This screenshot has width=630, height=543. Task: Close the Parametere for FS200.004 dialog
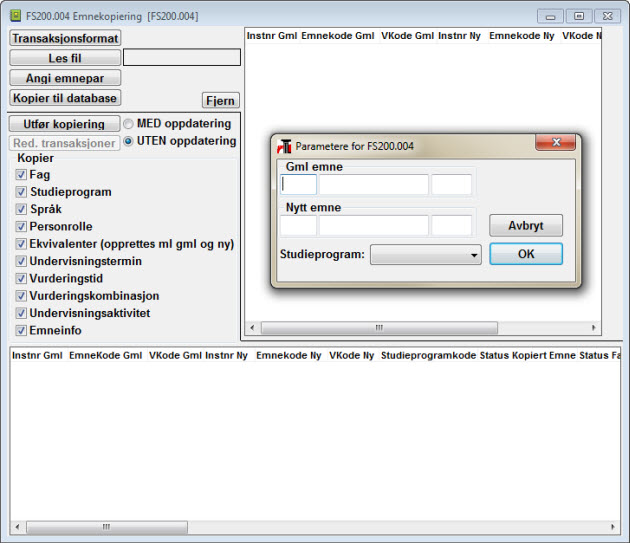click(x=556, y=142)
